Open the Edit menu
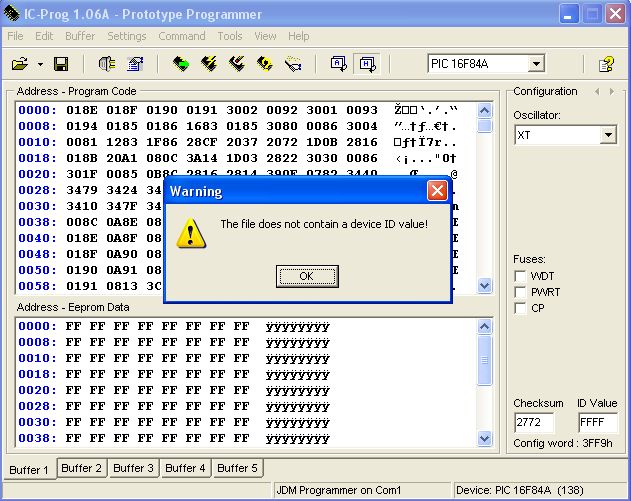This screenshot has width=631, height=501. tap(44, 36)
